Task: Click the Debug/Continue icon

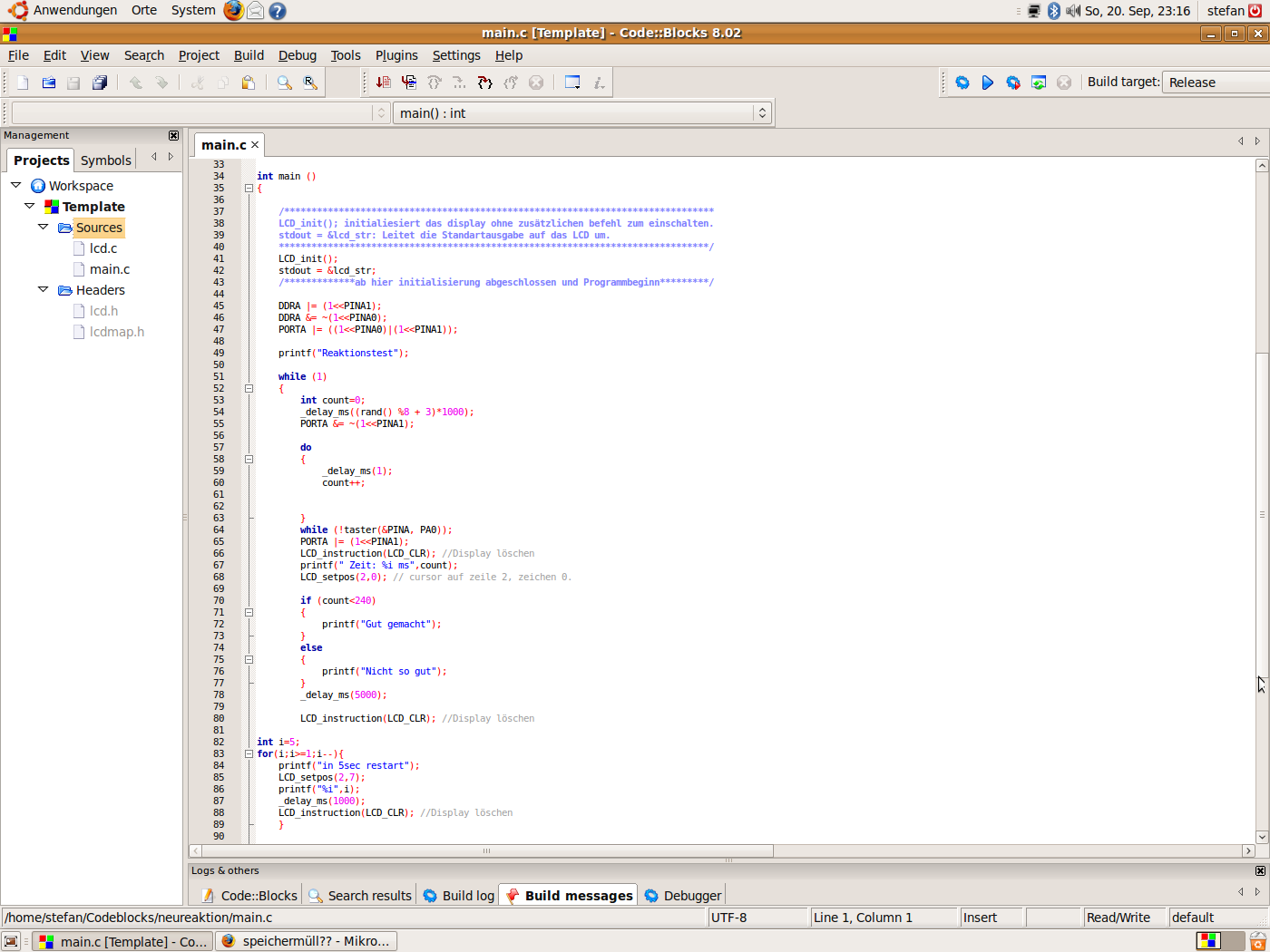Action: (x=384, y=83)
